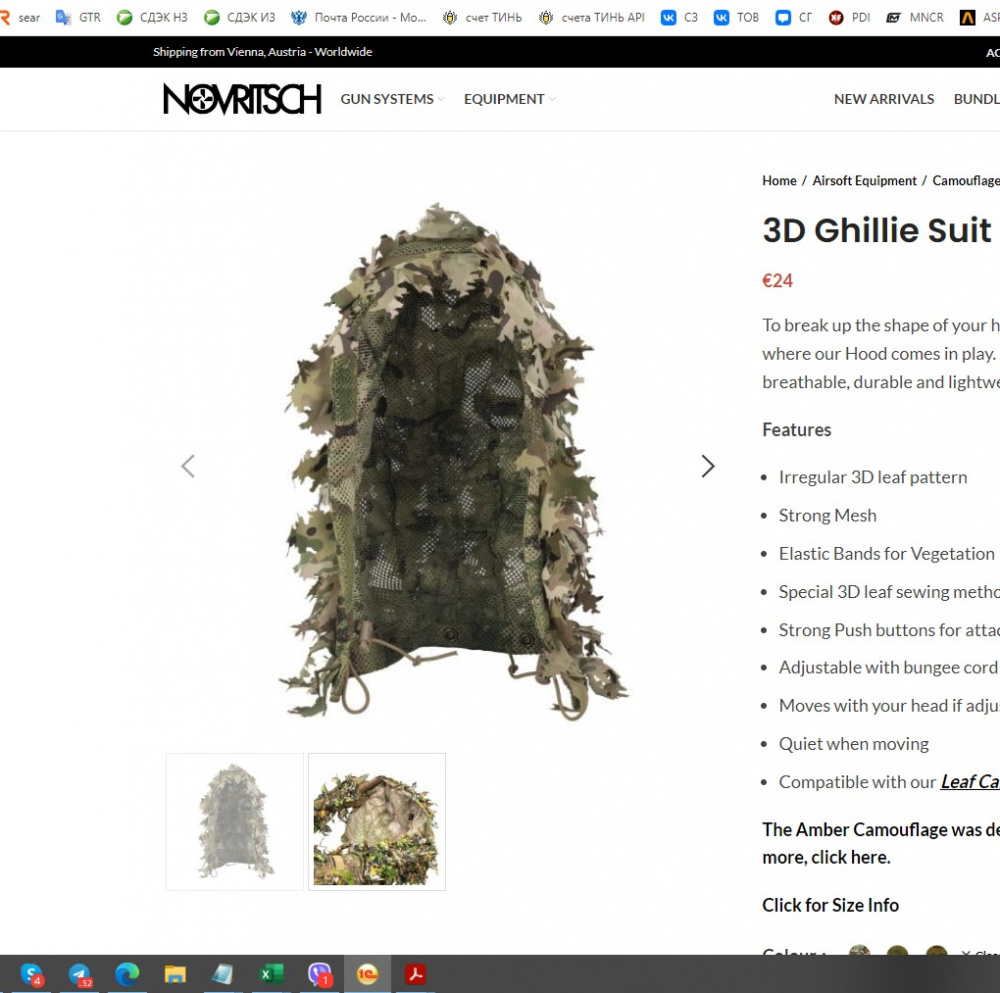Click "Irregular 3D leaf pattern" feature

[872, 477]
